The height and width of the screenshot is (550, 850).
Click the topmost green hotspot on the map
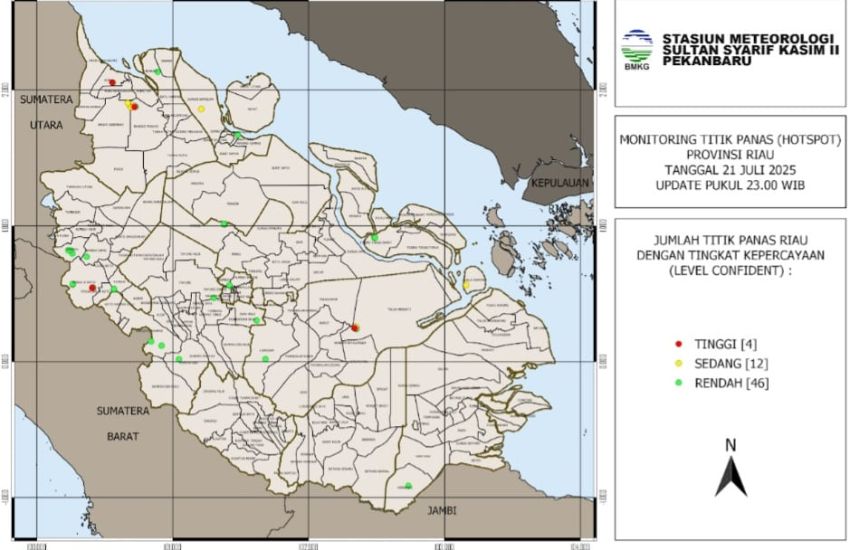click(158, 72)
